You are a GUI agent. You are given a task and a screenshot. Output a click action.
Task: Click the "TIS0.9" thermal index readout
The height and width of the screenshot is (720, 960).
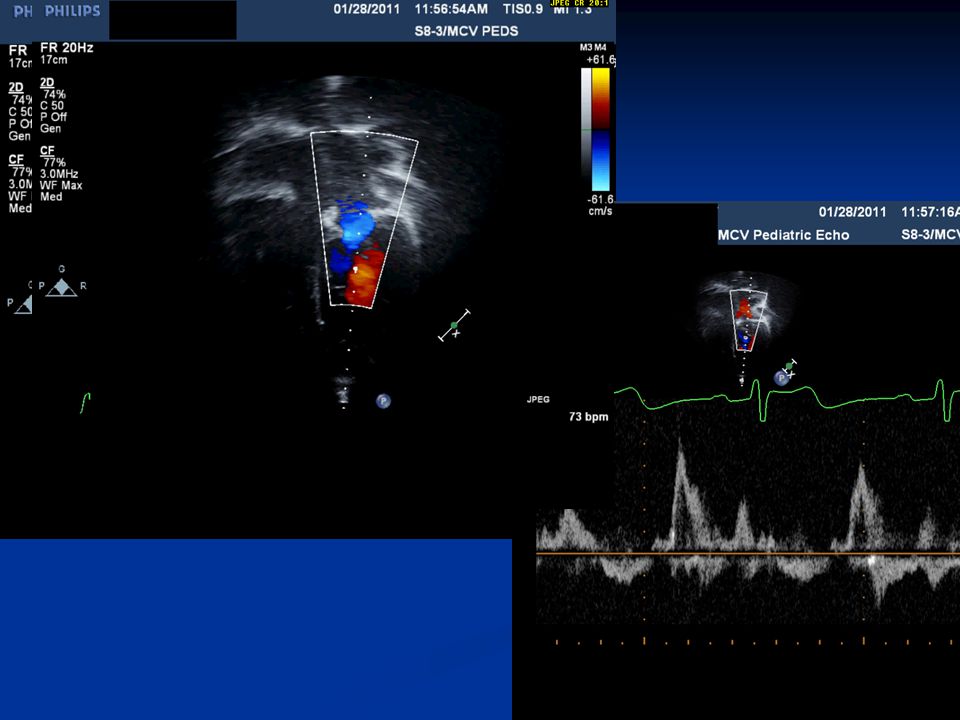[523, 9]
